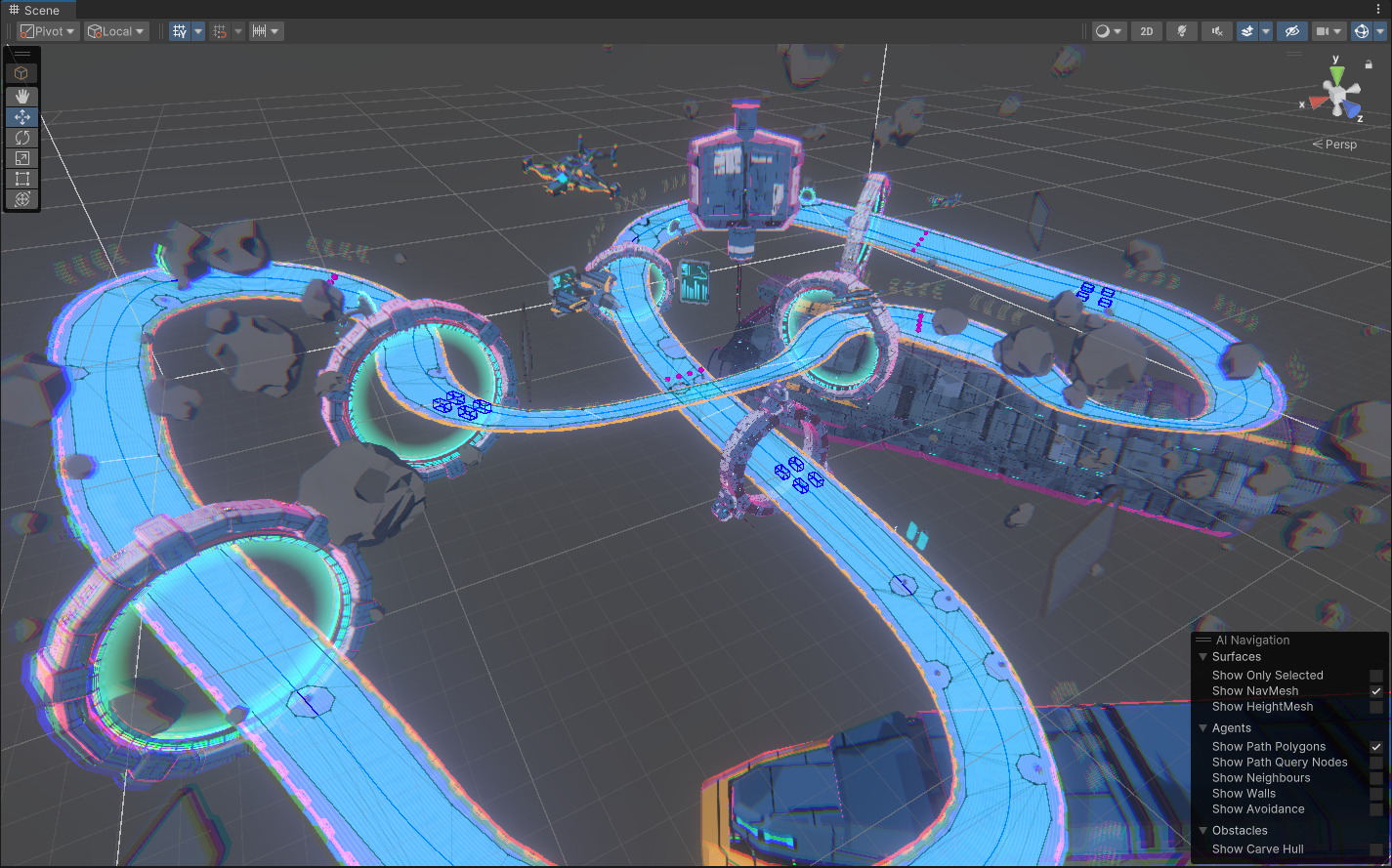The height and width of the screenshot is (868, 1392).
Task: Open the Pivot handle position dropdown
Action: click(x=46, y=30)
